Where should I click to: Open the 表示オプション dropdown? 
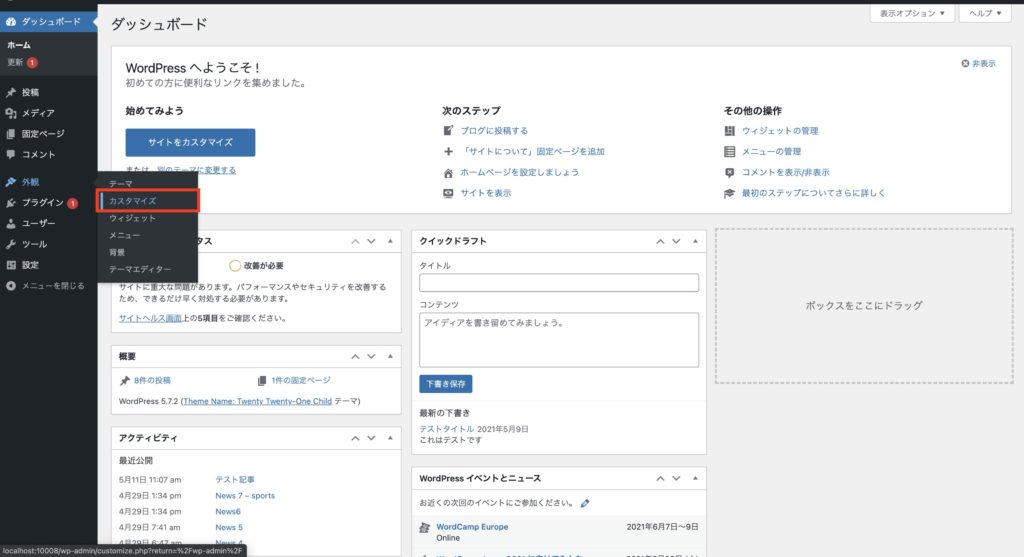point(912,13)
